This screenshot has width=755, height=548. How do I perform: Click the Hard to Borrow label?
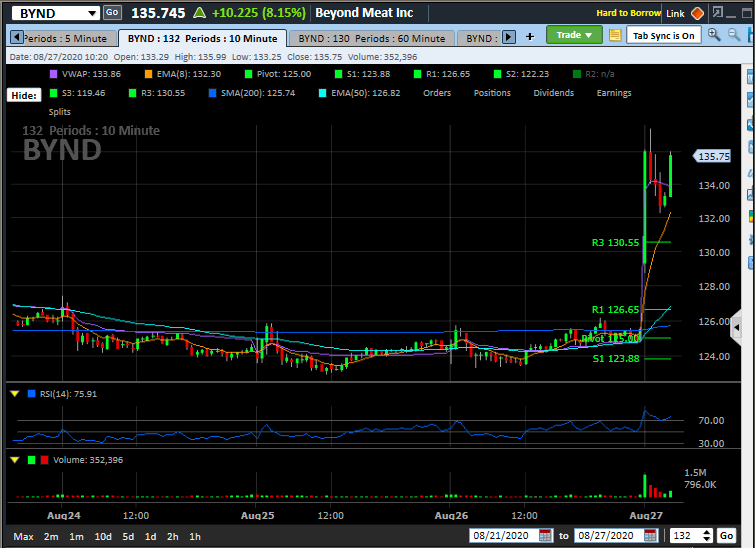point(628,13)
